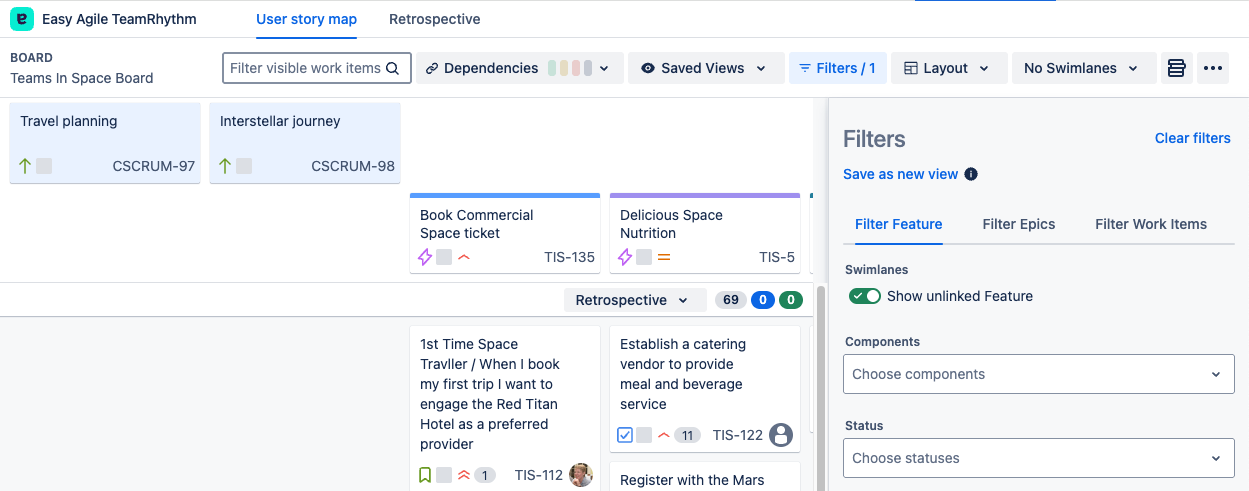This screenshot has height=491, width=1249.
Task: Click the info icon beside Save as new view
Action: (x=971, y=174)
